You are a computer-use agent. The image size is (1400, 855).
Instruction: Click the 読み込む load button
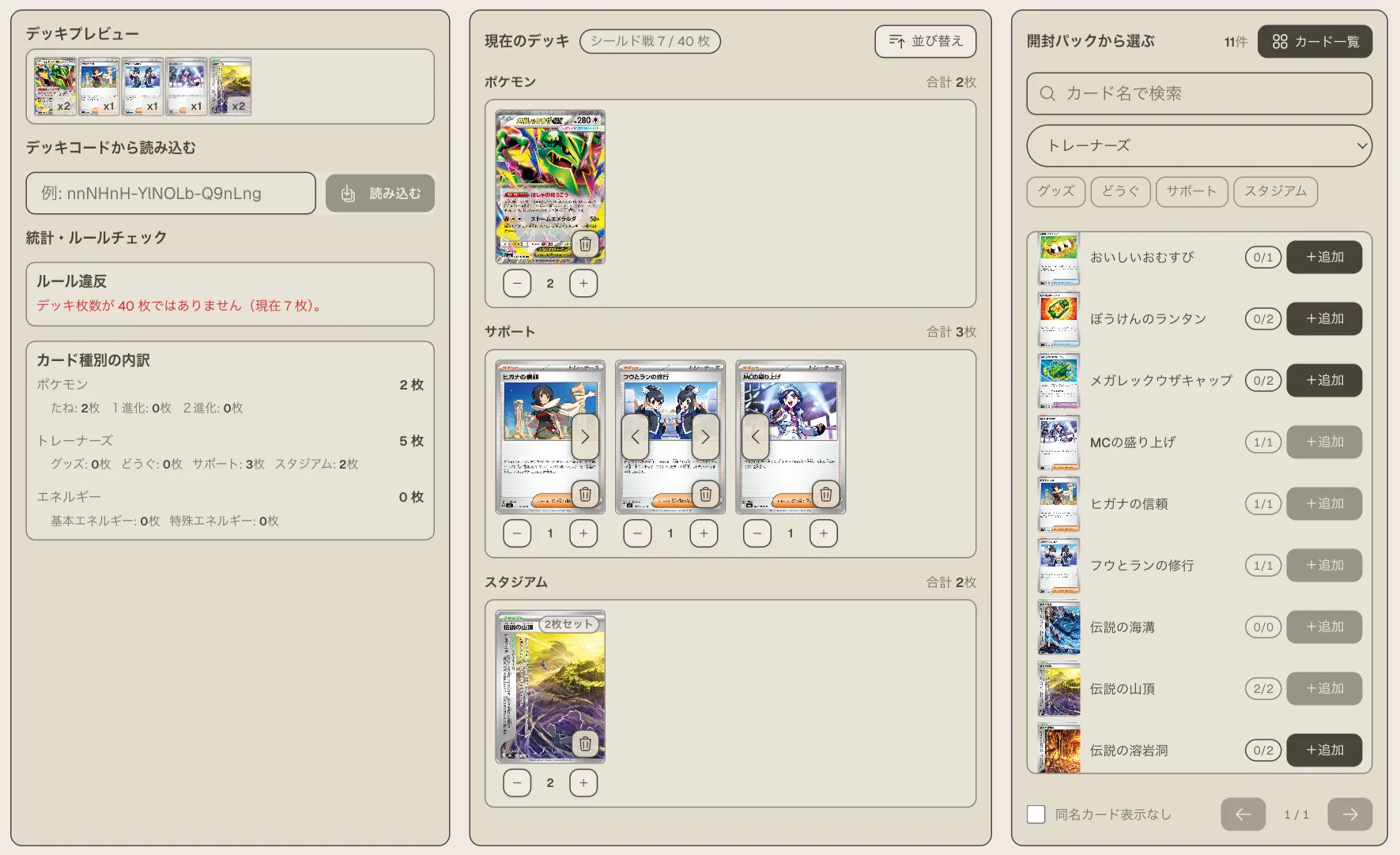(380, 194)
